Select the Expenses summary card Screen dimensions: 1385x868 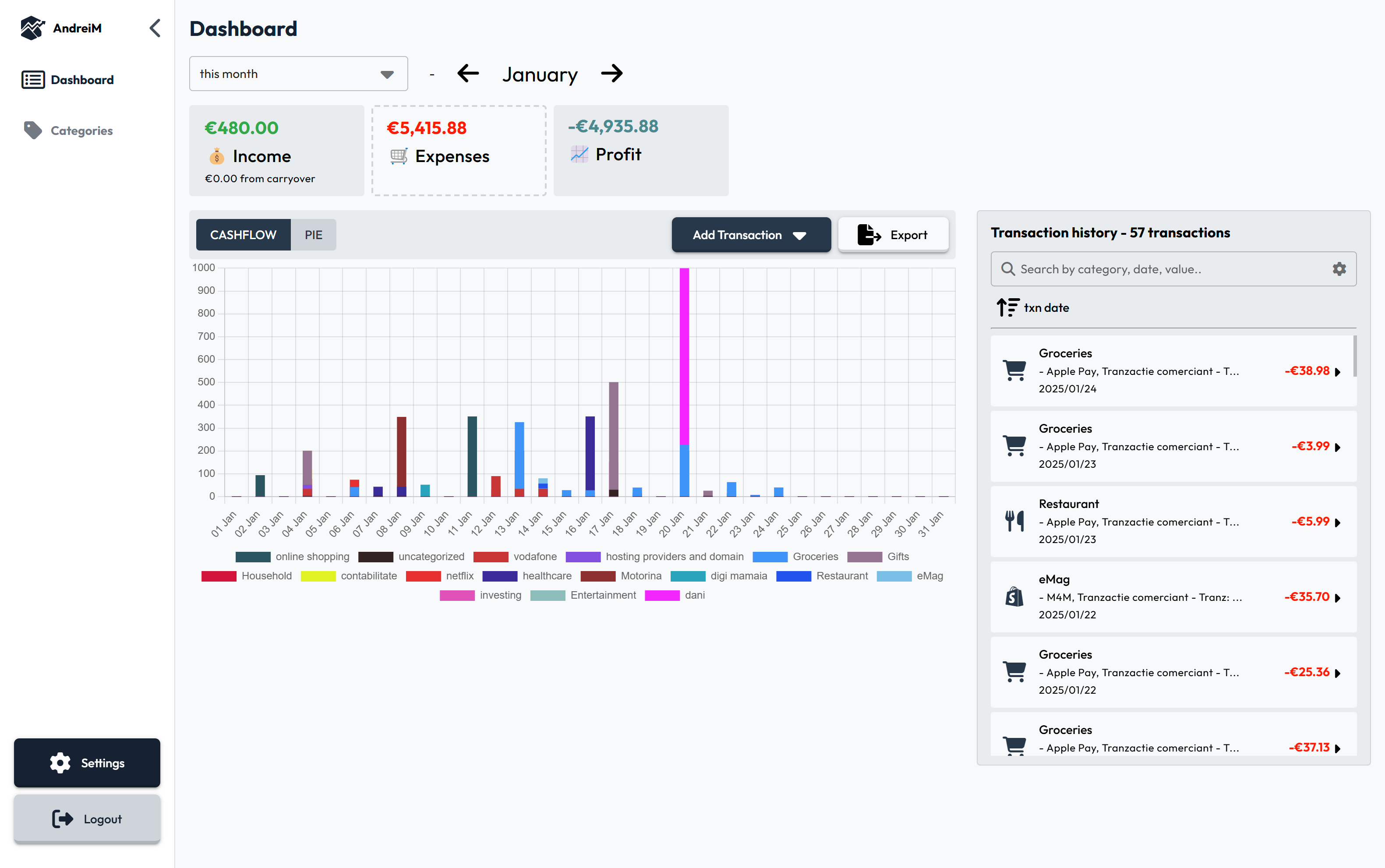click(x=459, y=150)
